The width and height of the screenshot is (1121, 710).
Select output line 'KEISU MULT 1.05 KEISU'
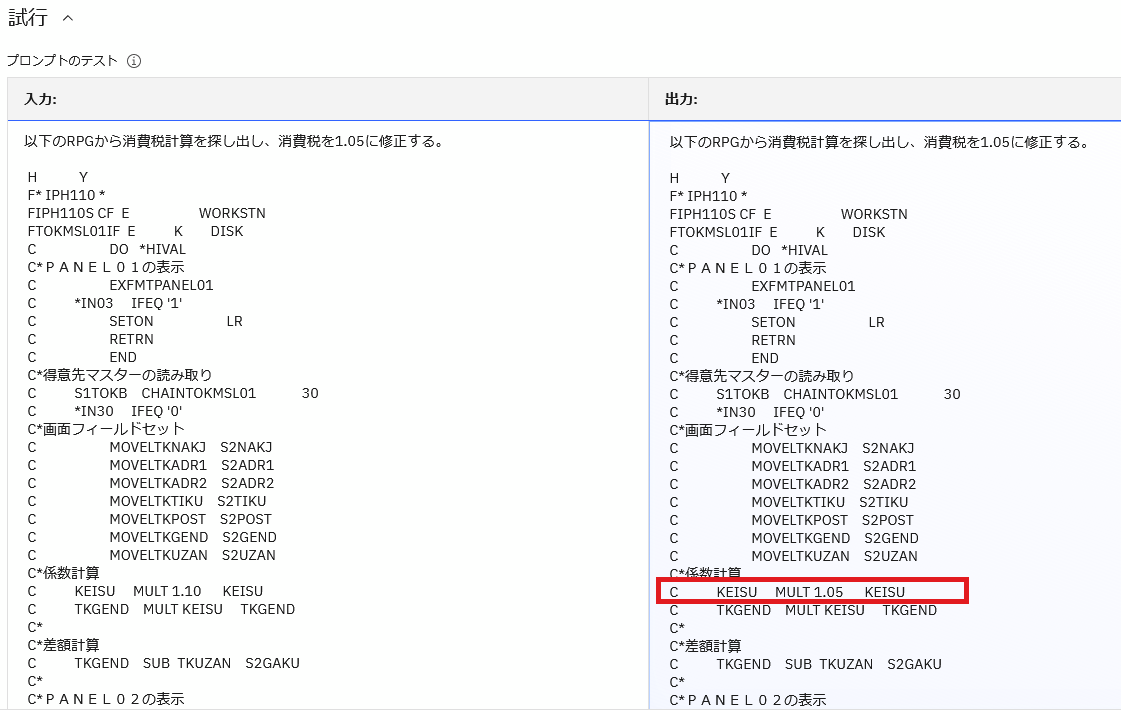tap(787, 593)
